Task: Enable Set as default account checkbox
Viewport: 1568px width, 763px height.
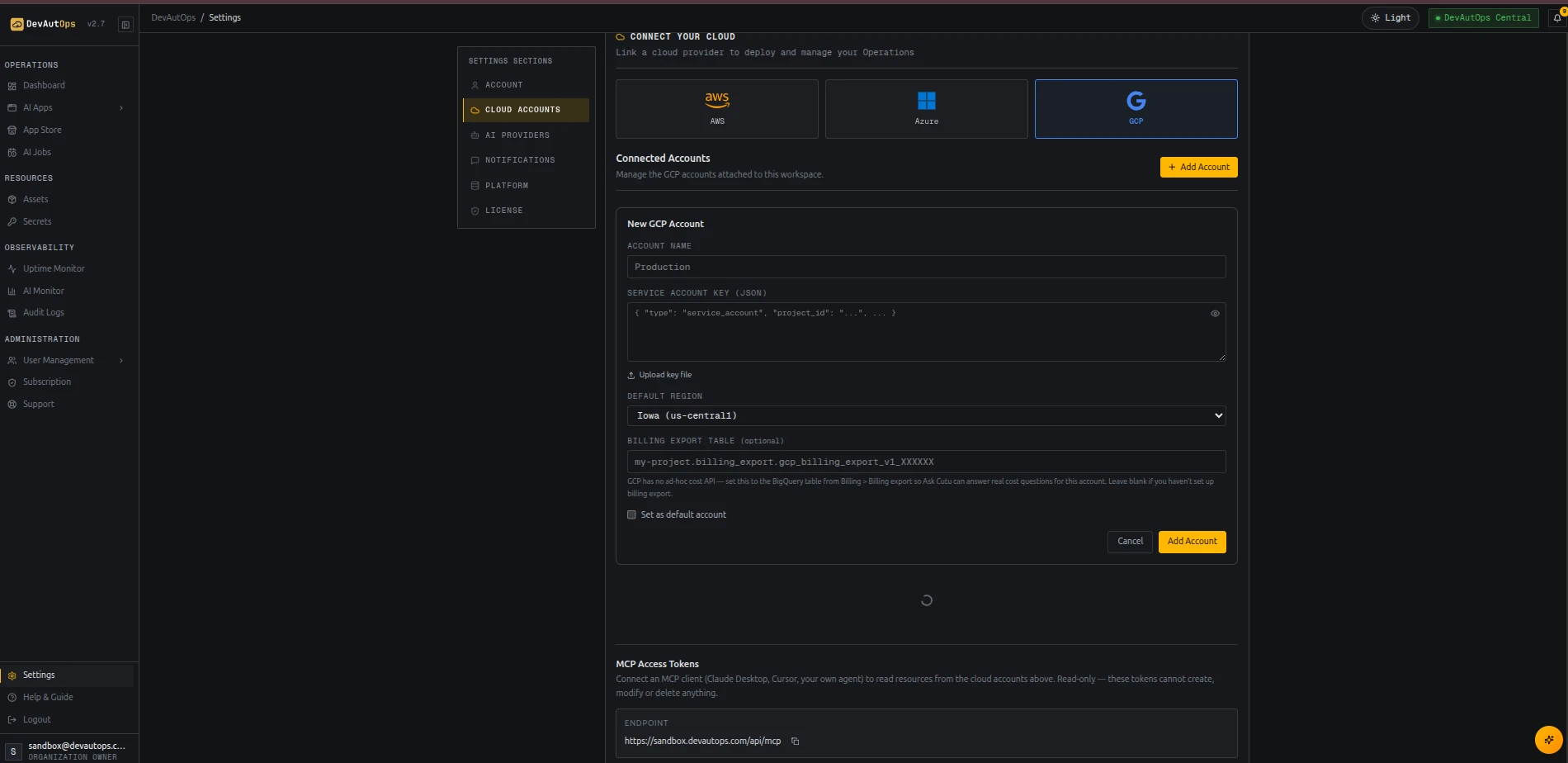Action: 632,515
